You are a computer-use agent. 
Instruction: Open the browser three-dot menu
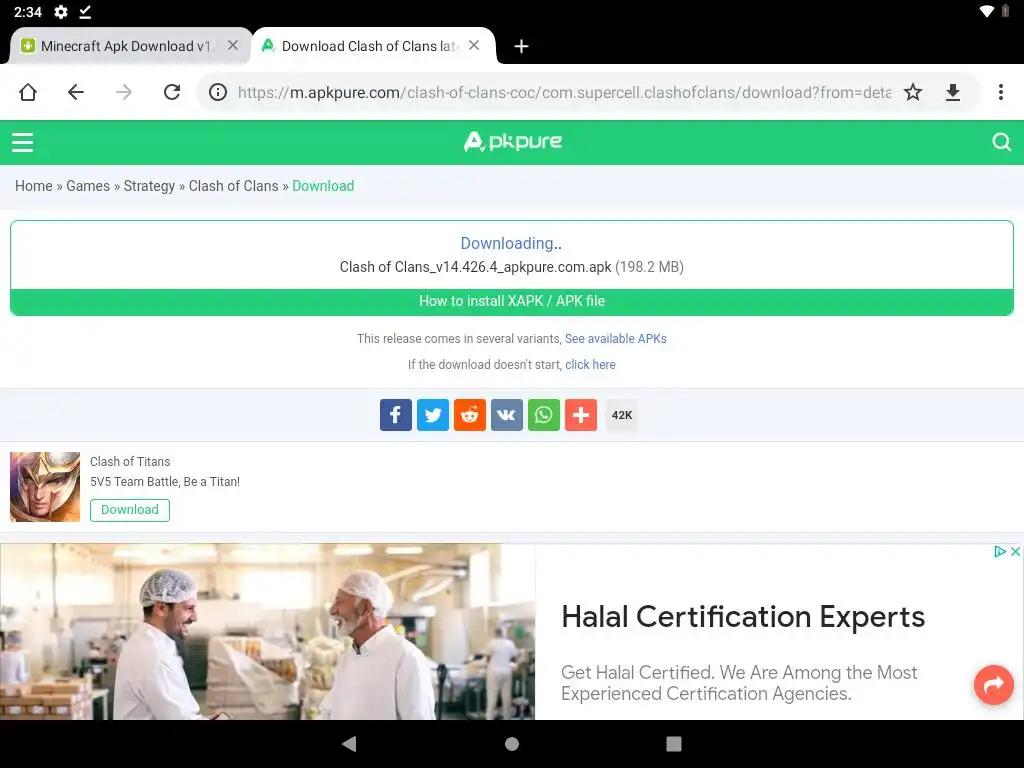tap(1000, 92)
